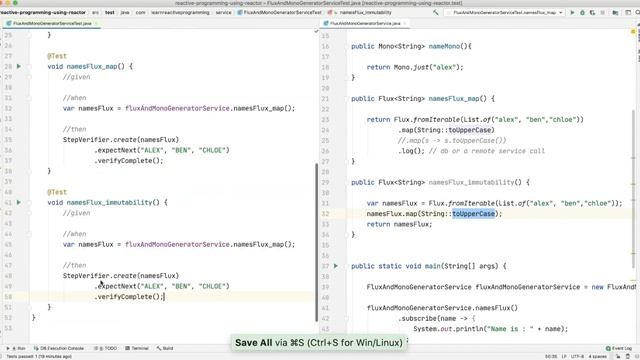This screenshot has width=640, height=360.
Task: Close the FluxAndMonoGeneratorService.java tab
Action: coord(405,23)
